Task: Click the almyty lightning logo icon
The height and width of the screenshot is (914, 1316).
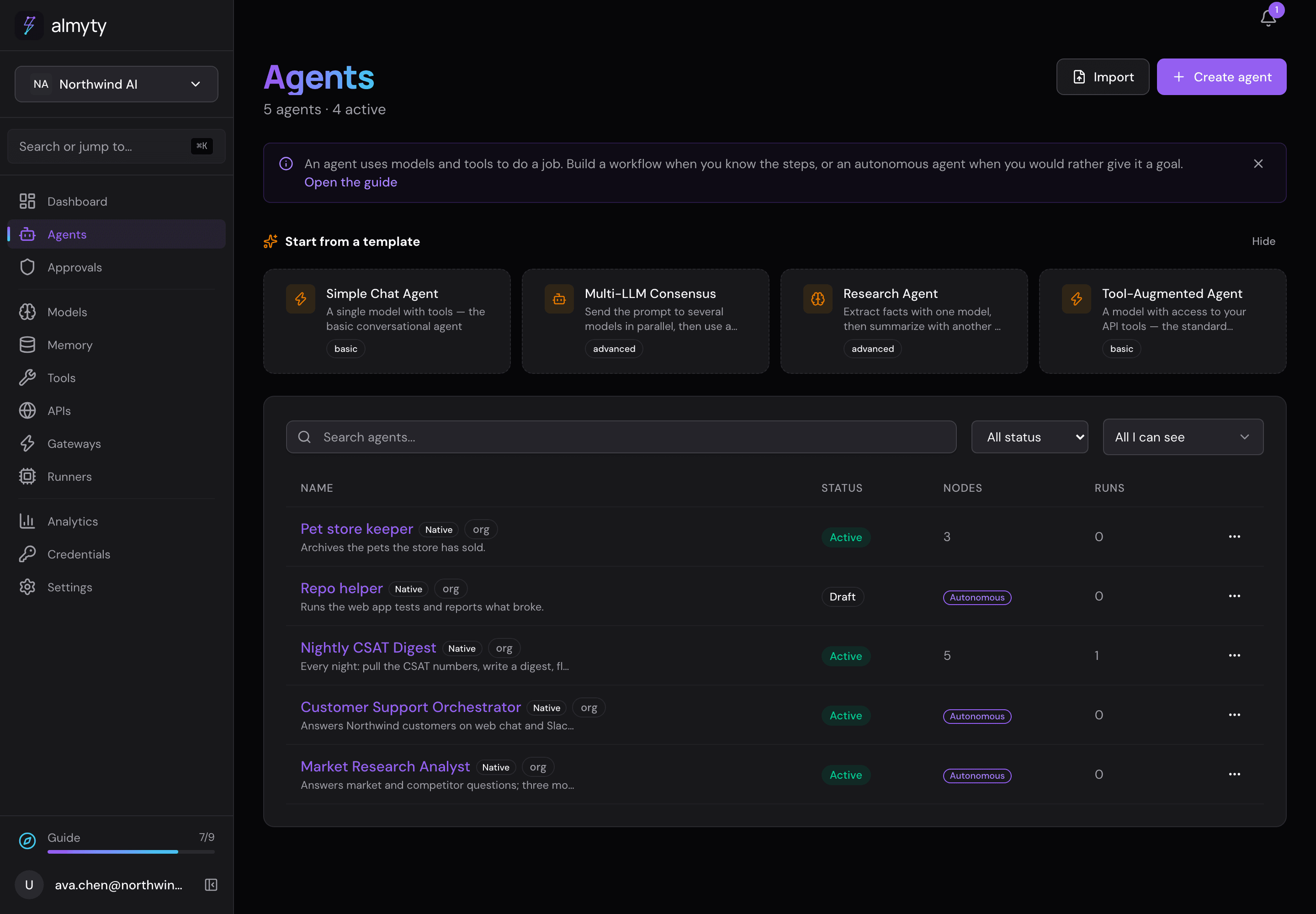Action: click(x=29, y=26)
